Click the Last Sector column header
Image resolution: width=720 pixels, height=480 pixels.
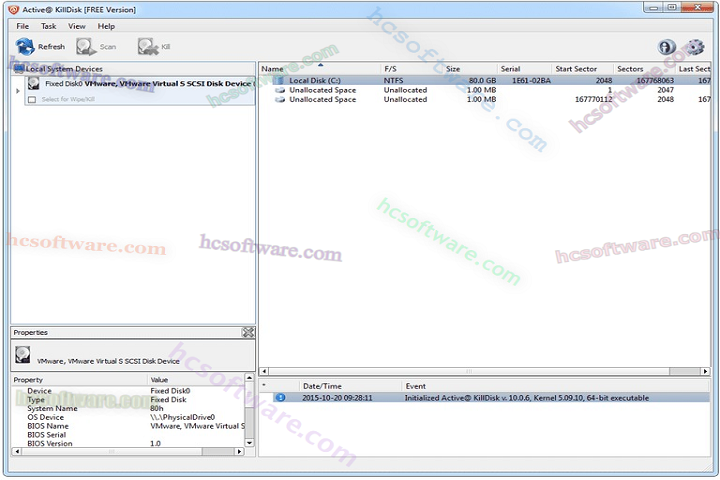coord(693,69)
